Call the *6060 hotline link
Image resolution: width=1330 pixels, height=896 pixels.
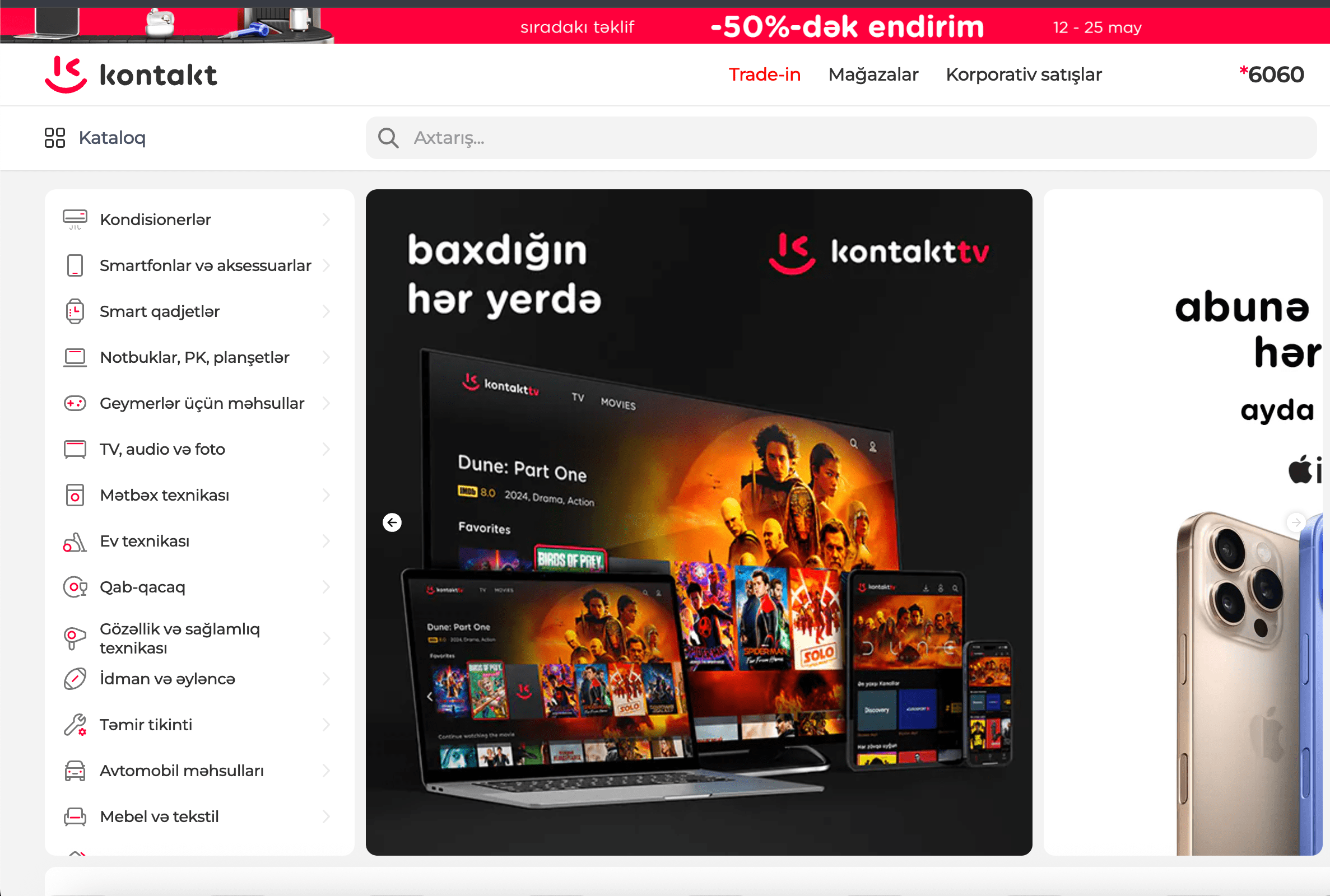pos(1271,74)
